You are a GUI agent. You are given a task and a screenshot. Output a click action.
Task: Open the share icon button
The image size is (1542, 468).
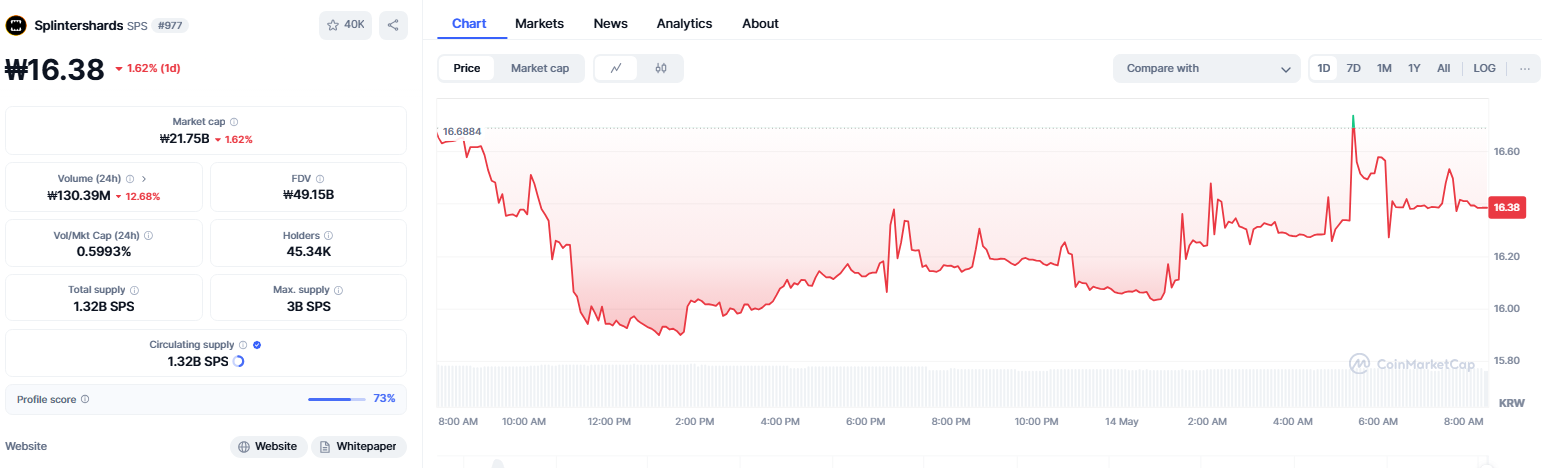tap(393, 25)
